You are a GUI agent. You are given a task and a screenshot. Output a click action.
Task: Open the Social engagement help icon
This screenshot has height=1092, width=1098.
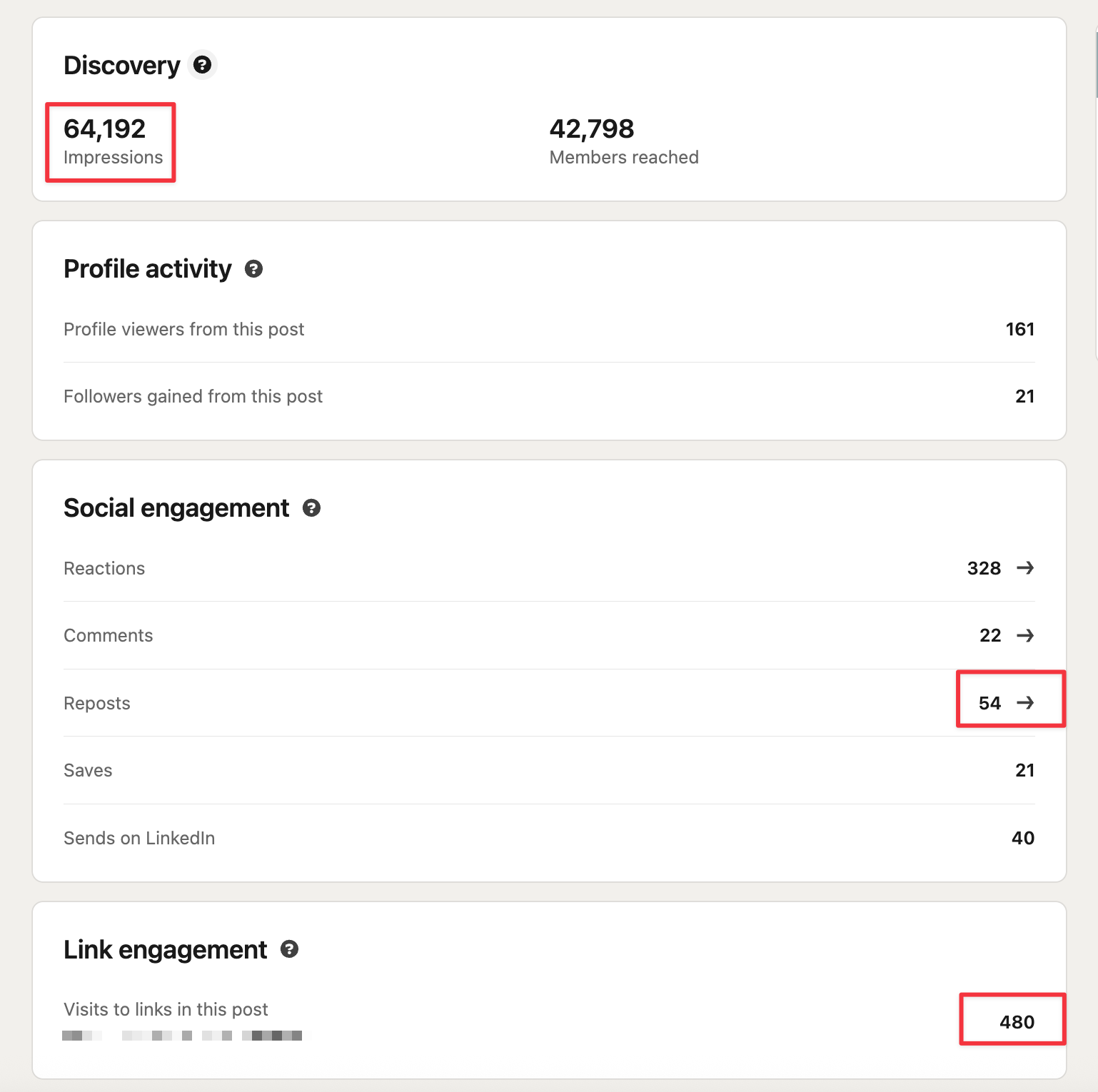point(311,507)
